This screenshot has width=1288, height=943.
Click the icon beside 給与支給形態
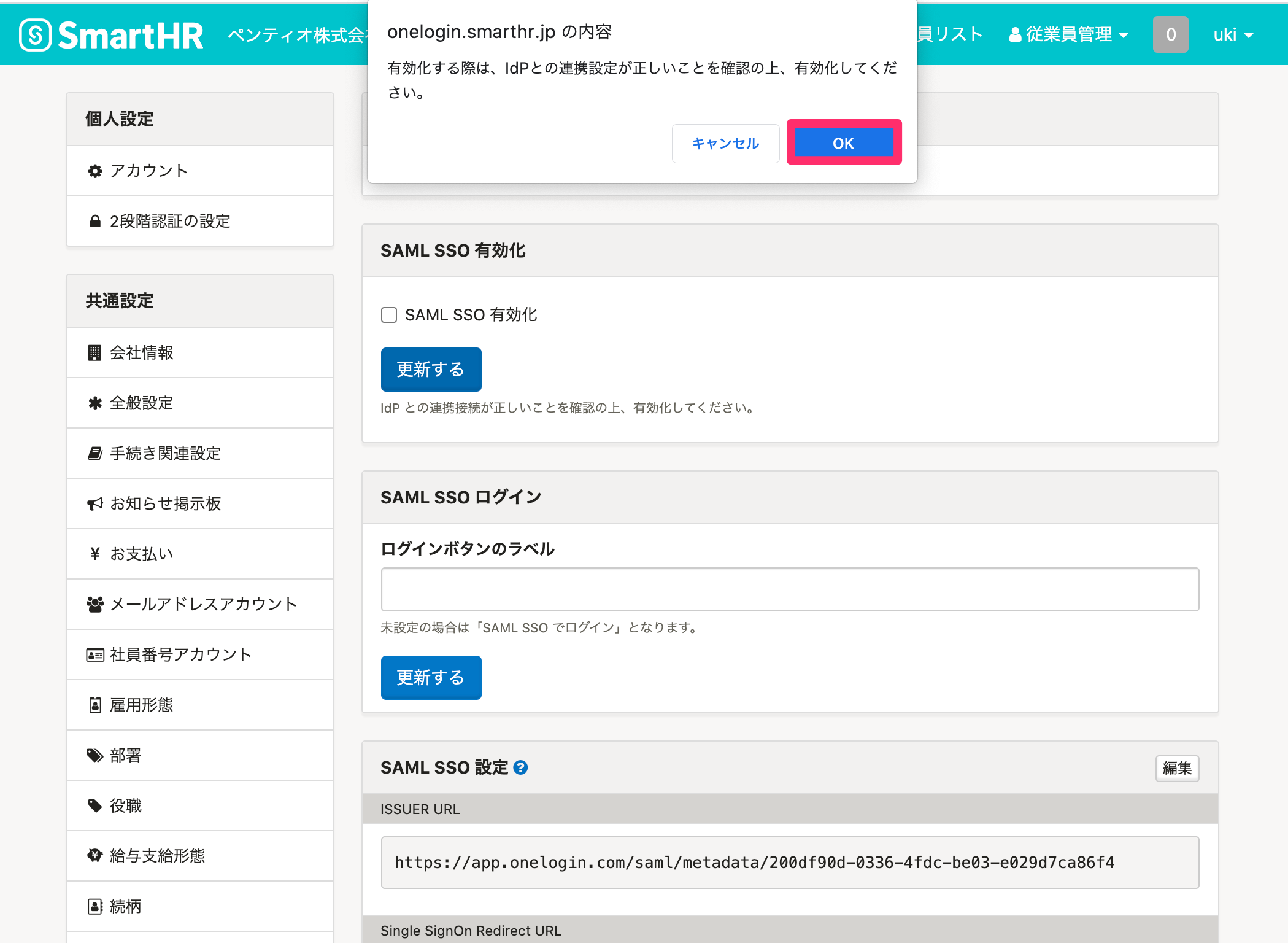click(94, 855)
